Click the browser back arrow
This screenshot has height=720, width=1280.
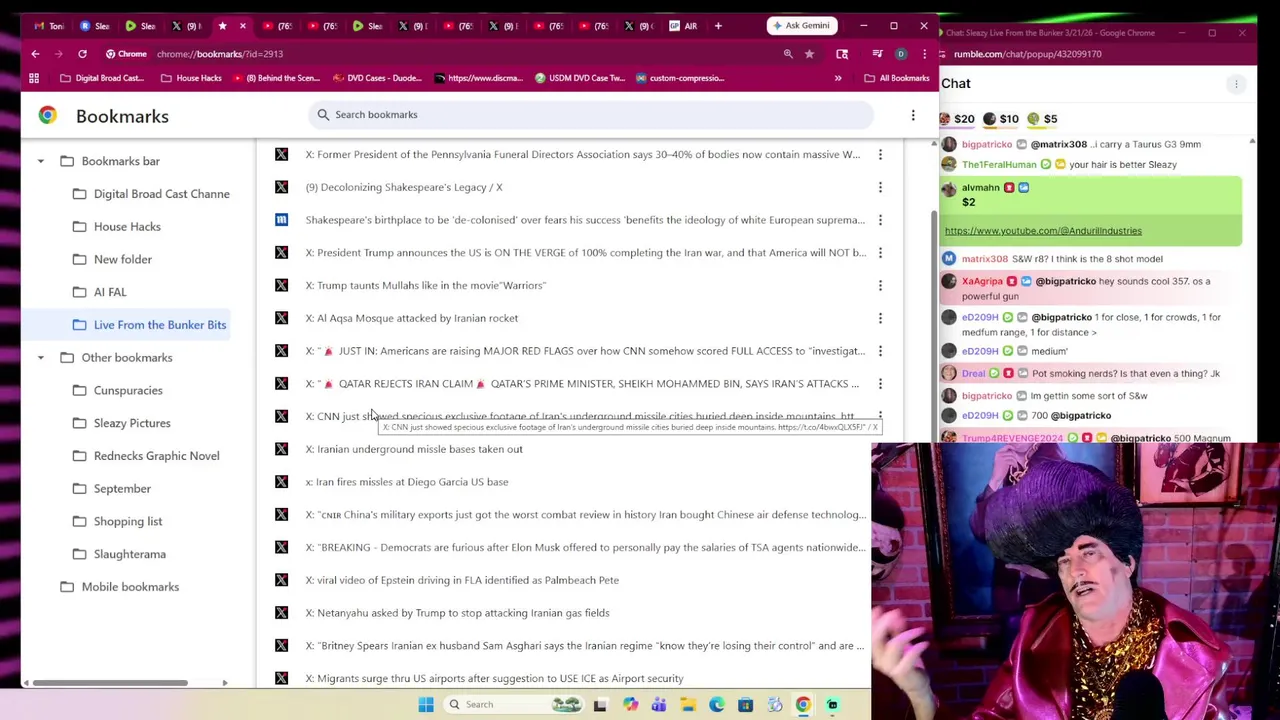pyautogui.click(x=35, y=54)
